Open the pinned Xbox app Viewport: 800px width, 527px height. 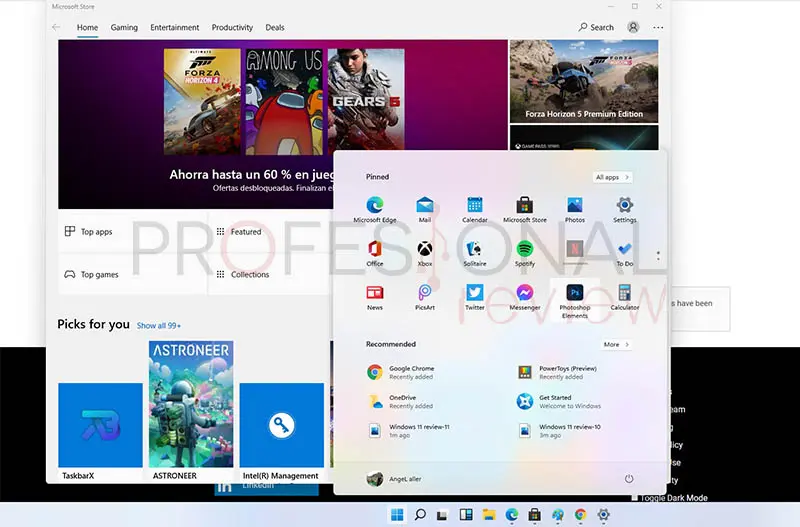[424, 254]
